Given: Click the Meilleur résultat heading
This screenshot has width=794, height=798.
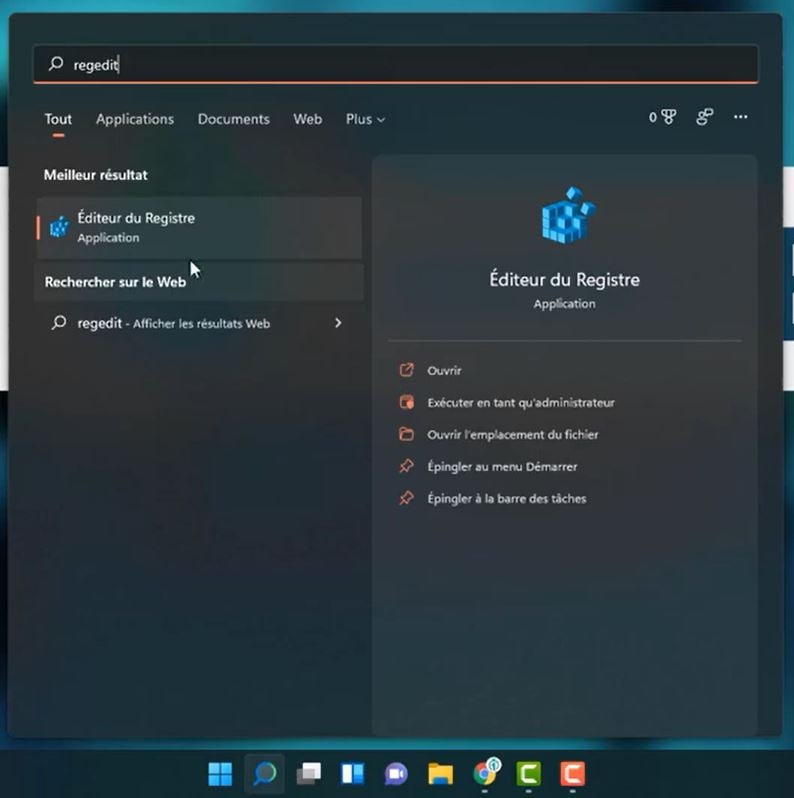Looking at the screenshot, I should click(x=96, y=175).
